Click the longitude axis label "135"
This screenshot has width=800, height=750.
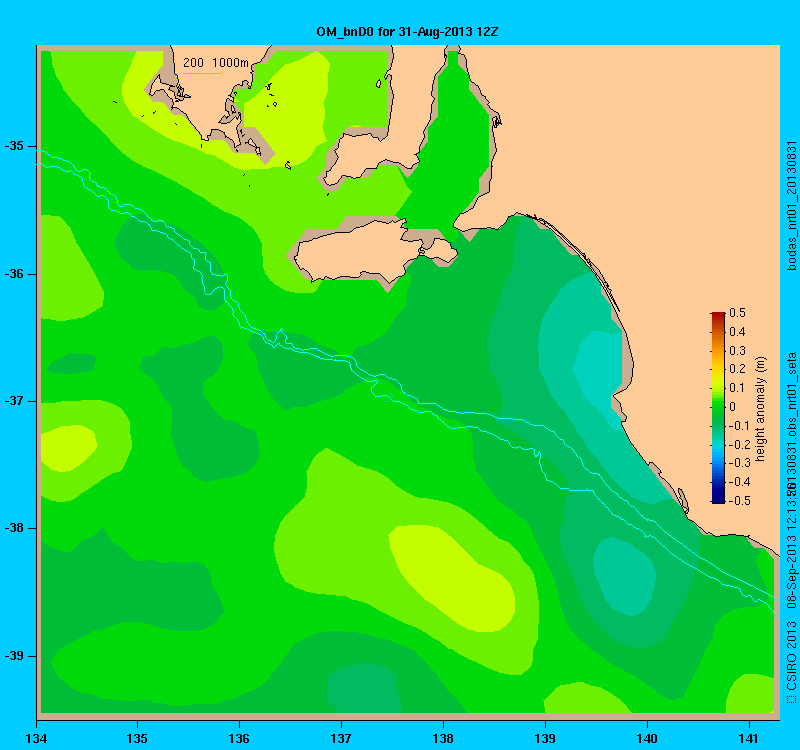137,738
